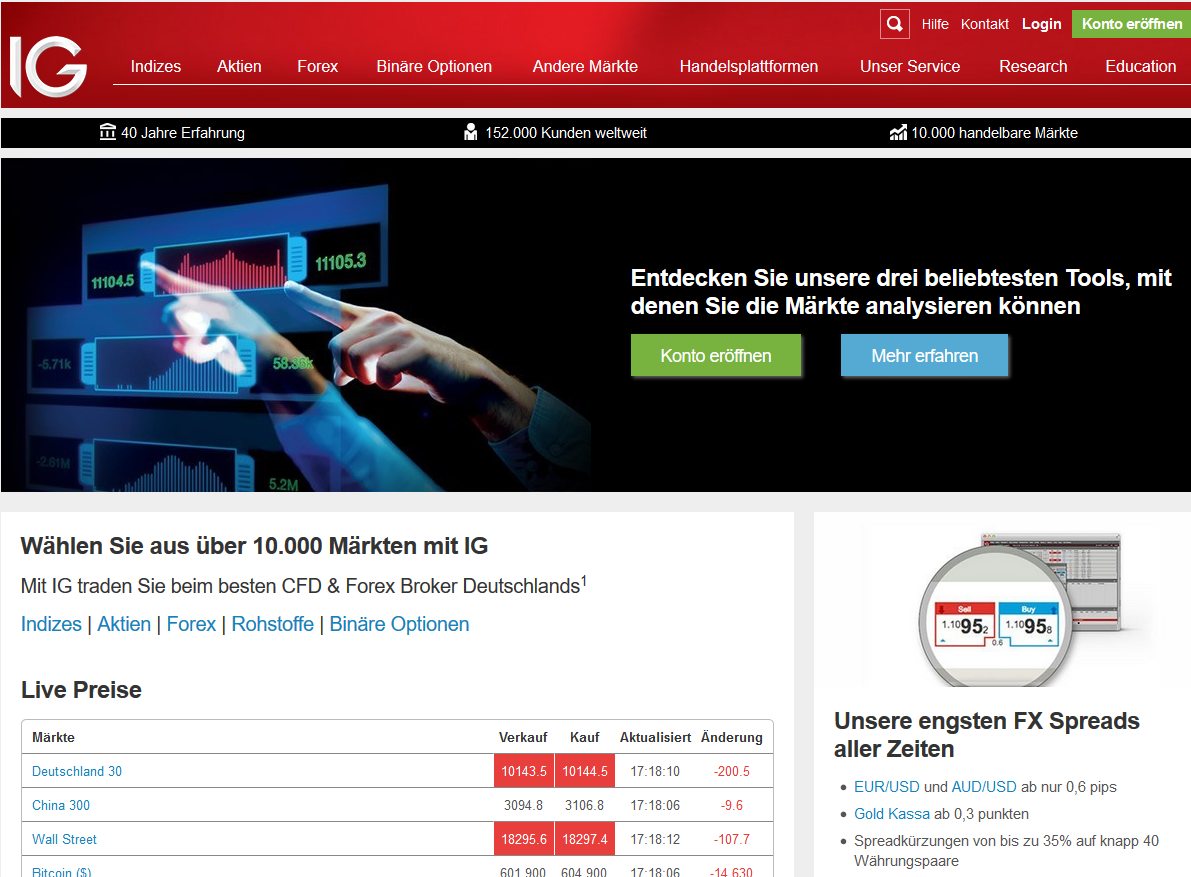Click Wall Street buy price 18297.4
1191x877 pixels.
point(585,840)
